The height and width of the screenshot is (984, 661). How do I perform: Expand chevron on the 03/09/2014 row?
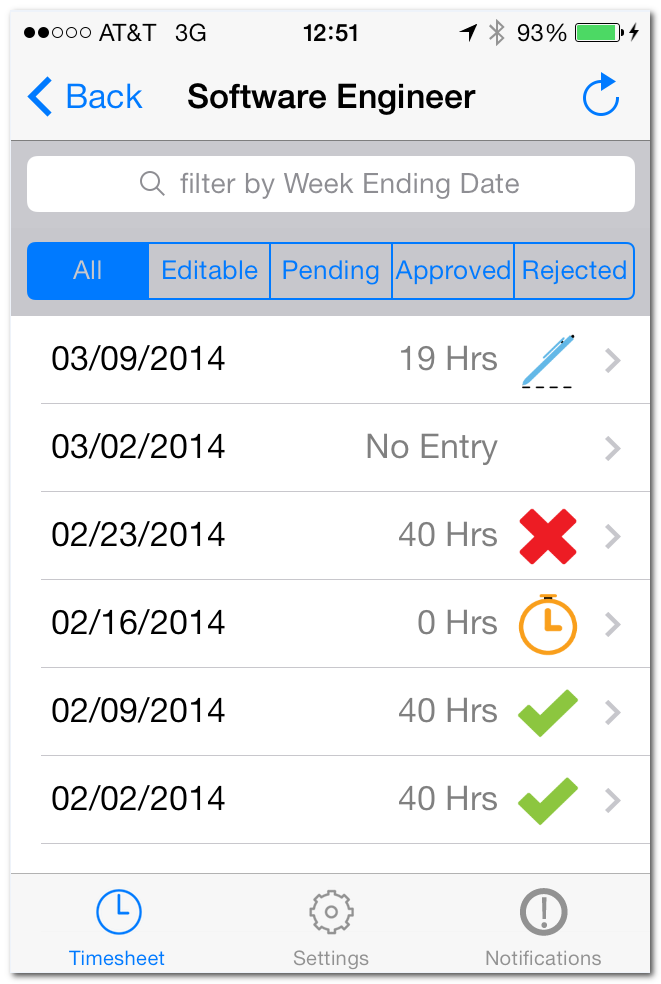click(x=613, y=360)
